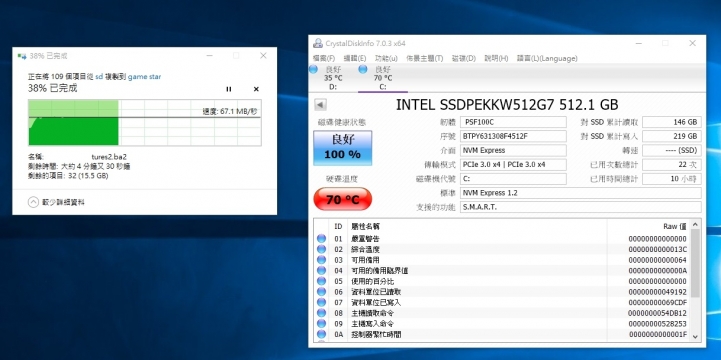The width and height of the screenshot is (721, 360).
Task: Click the firmware field PSF100C
Action: [x=513, y=122]
